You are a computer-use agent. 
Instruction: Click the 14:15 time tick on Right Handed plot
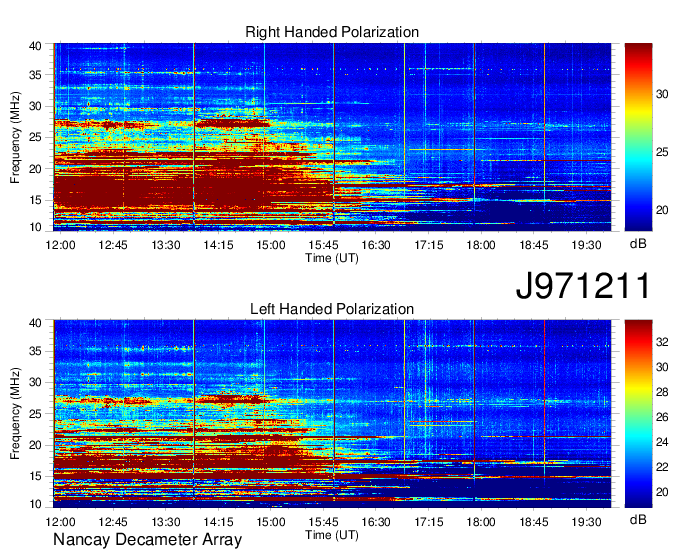tap(218, 245)
